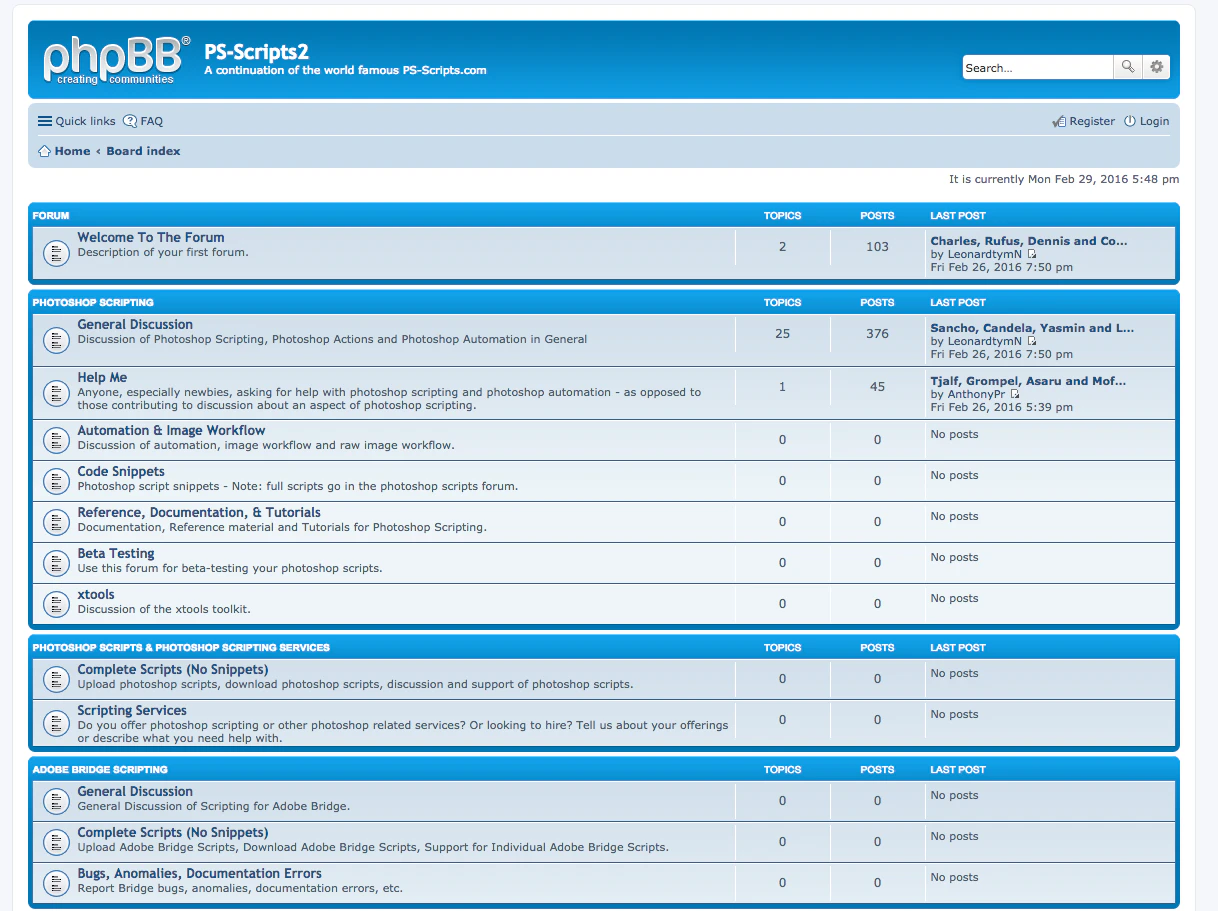Open Welcome To The Forum
This screenshot has width=1218, height=911.
[x=151, y=237]
